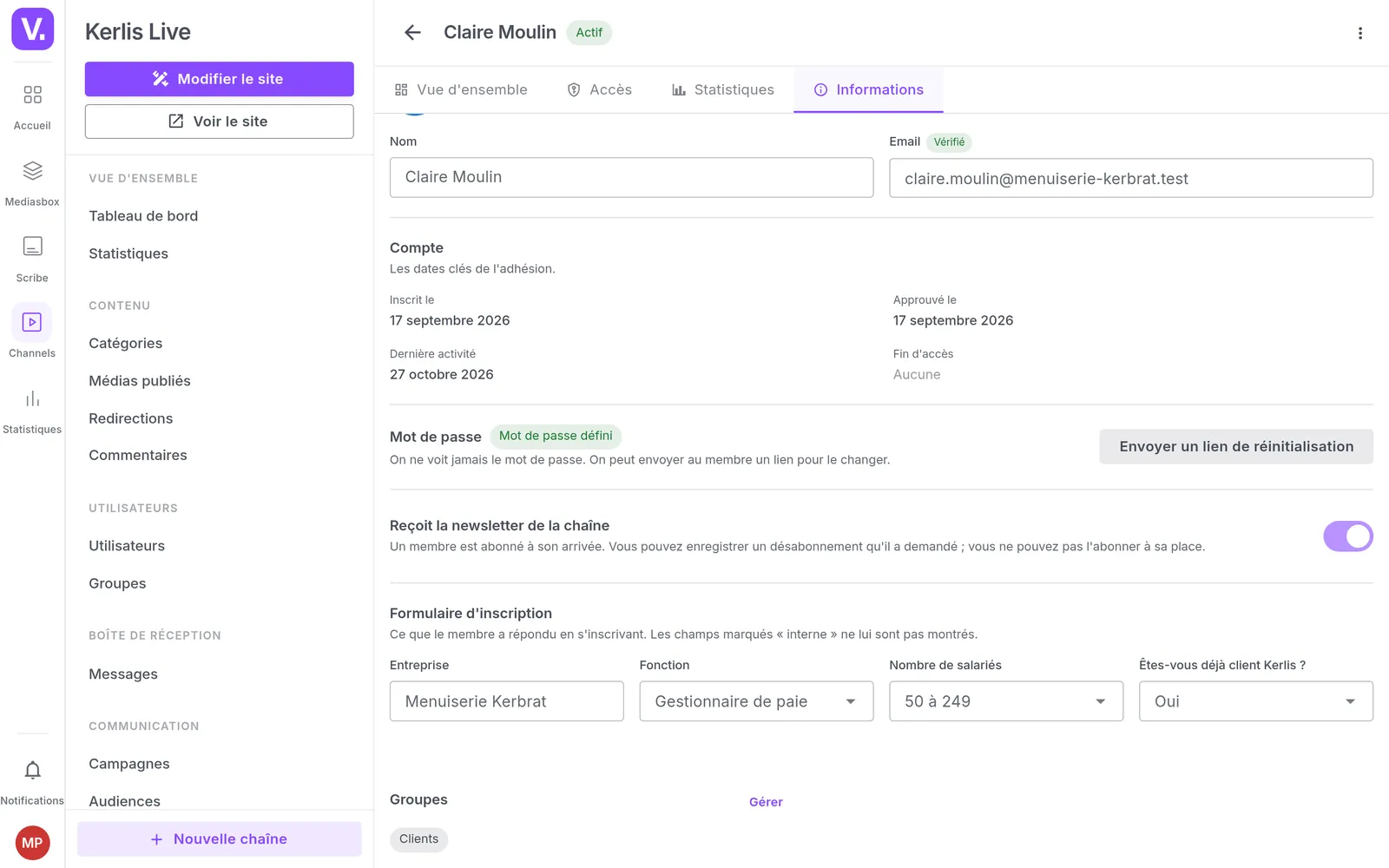Image resolution: width=1389 pixels, height=868 pixels.
Task: Open Redirections menu item
Action: pos(131,418)
